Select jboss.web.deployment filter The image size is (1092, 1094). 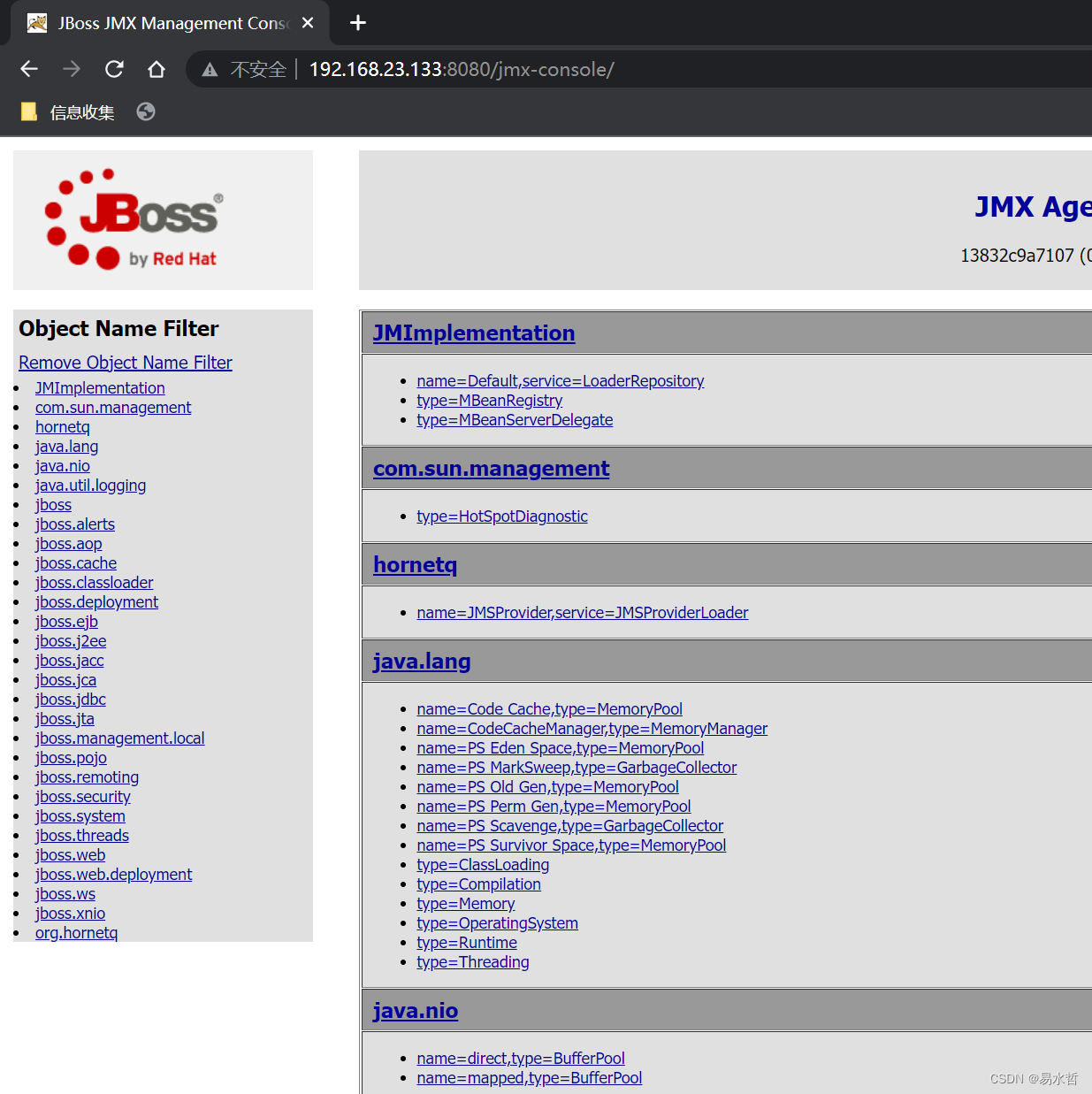pyautogui.click(x=114, y=875)
